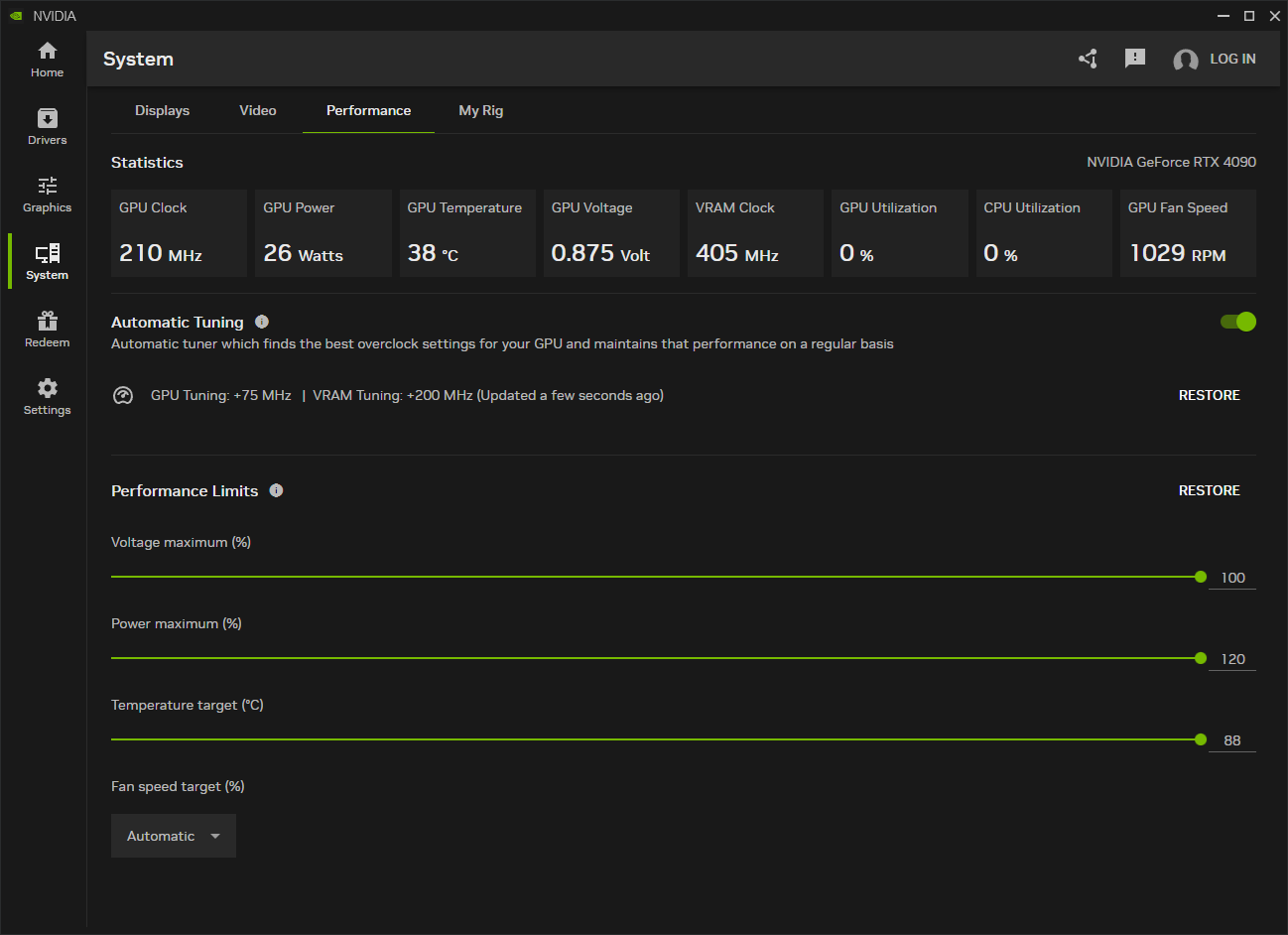This screenshot has height=935, width=1288.
Task: Show info for Performance Limits
Action: (x=276, y=490)
